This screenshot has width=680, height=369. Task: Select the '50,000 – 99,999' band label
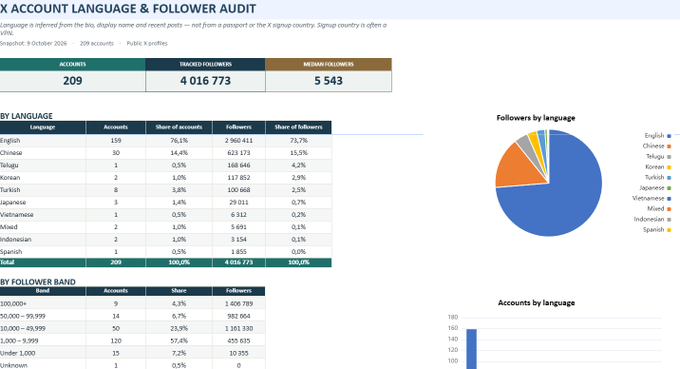pyautogui.click(x=23, y=316)
